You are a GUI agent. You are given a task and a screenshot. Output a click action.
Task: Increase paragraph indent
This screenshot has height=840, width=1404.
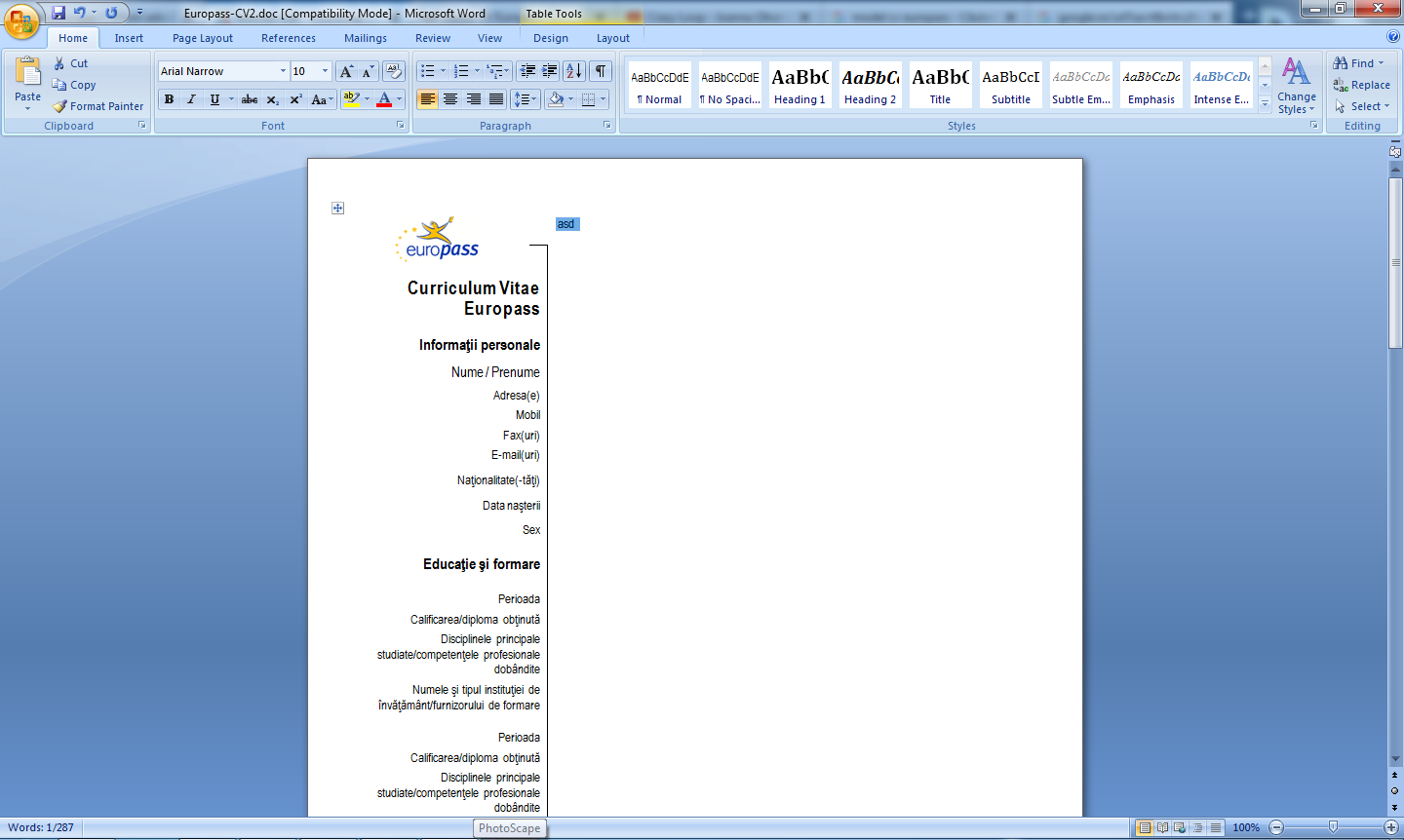point(550,71)
